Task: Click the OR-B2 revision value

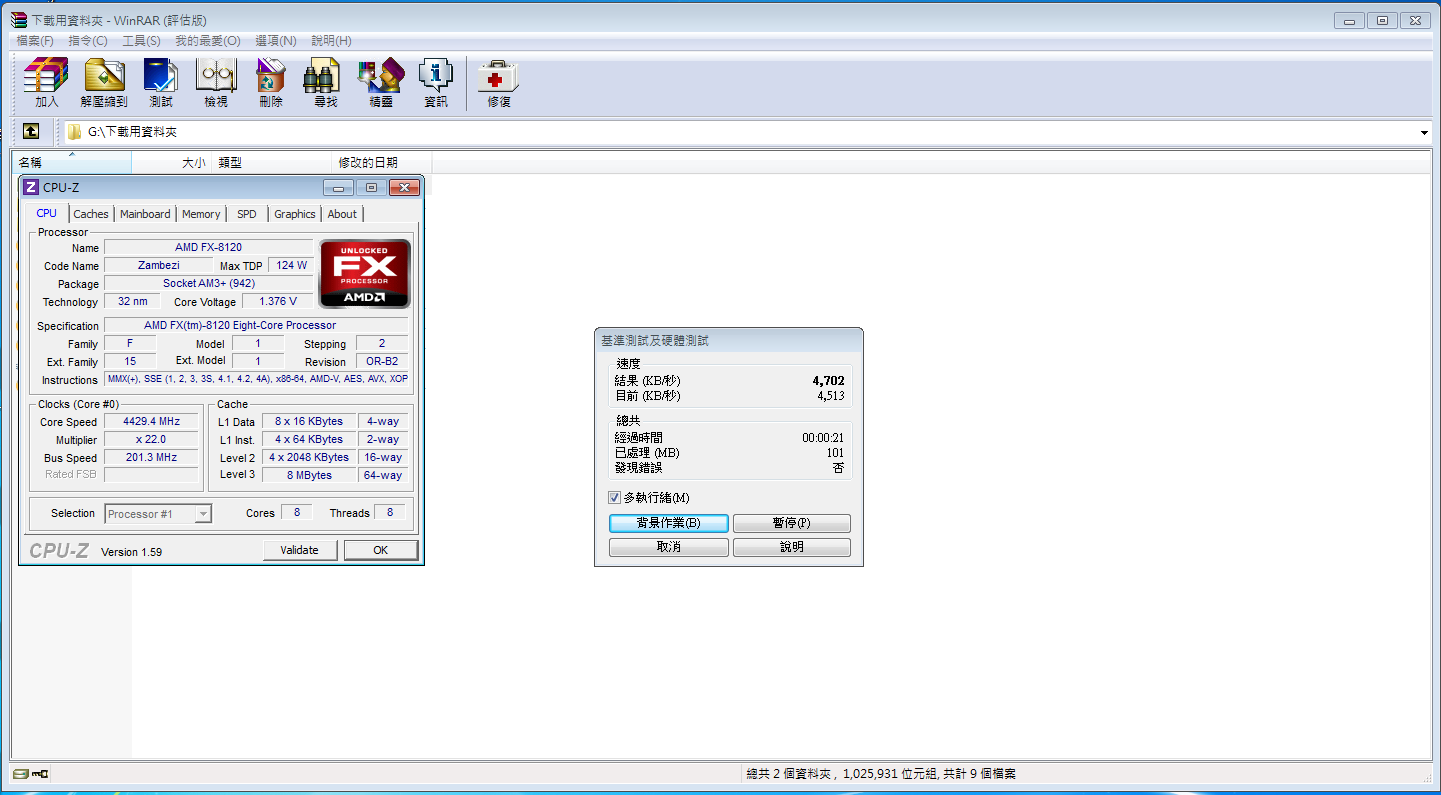Action: click(x=381, y=361)
